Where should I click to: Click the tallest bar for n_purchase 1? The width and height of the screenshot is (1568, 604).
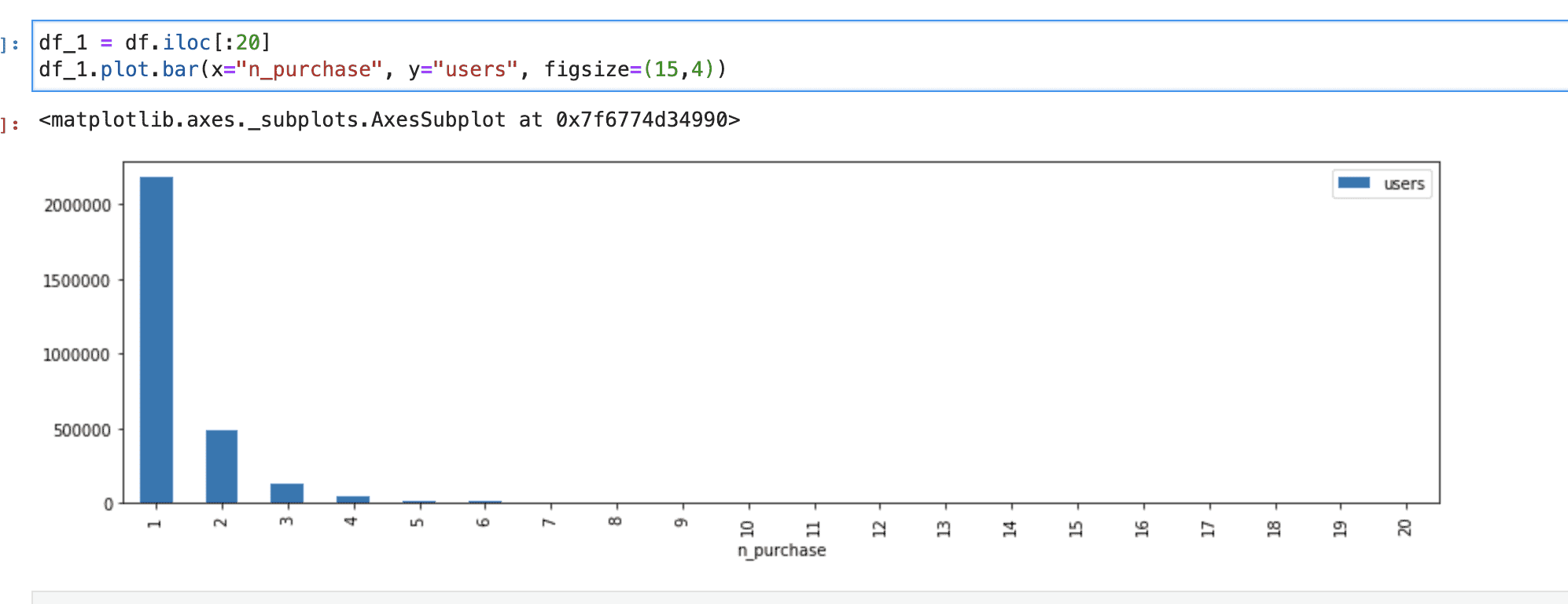(156, 340)
